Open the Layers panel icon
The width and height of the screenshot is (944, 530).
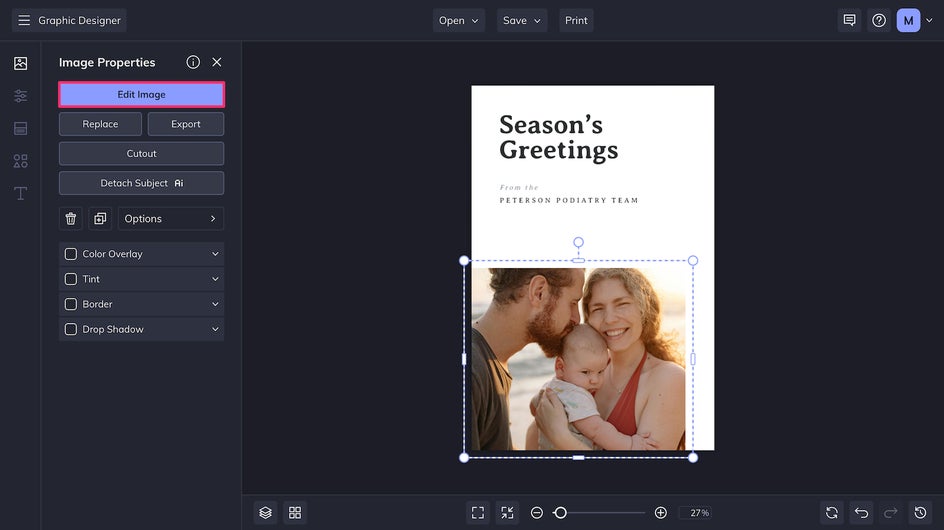pos(266,513)
